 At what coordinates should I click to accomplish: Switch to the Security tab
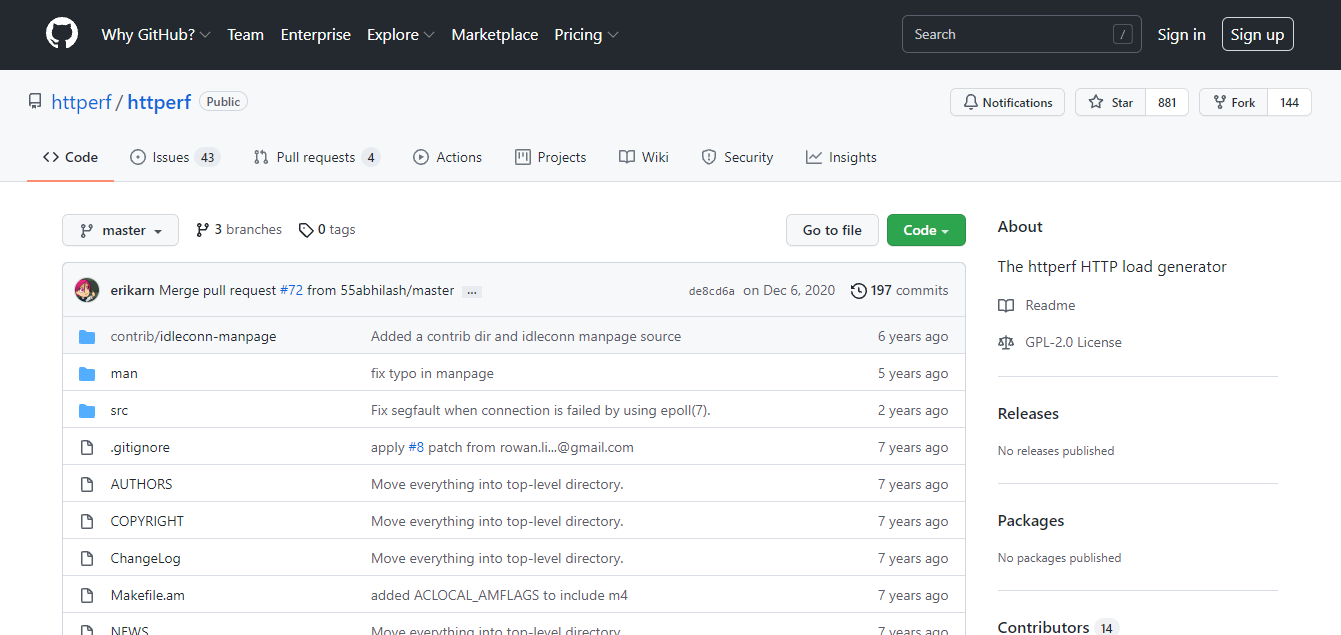pos(738,157)
